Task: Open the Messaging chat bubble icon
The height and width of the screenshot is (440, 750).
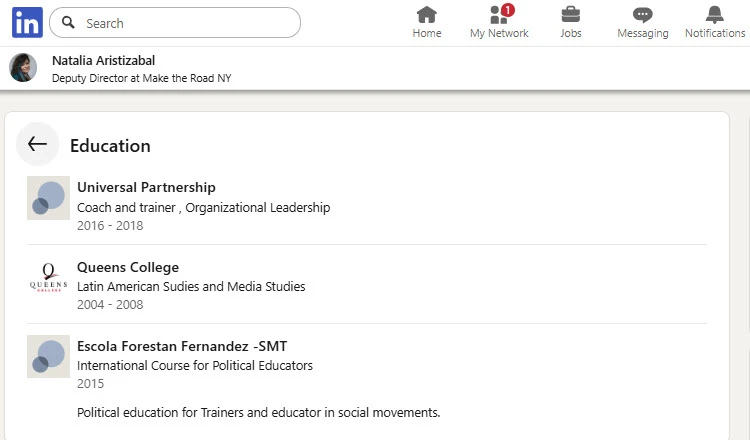Action: pos(642,15)
